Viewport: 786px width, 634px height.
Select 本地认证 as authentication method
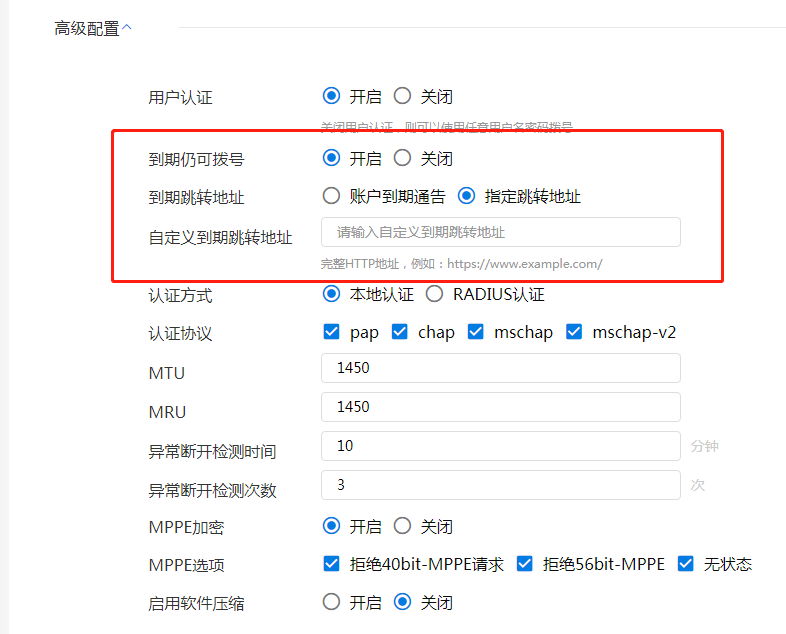tap(332, 294)
